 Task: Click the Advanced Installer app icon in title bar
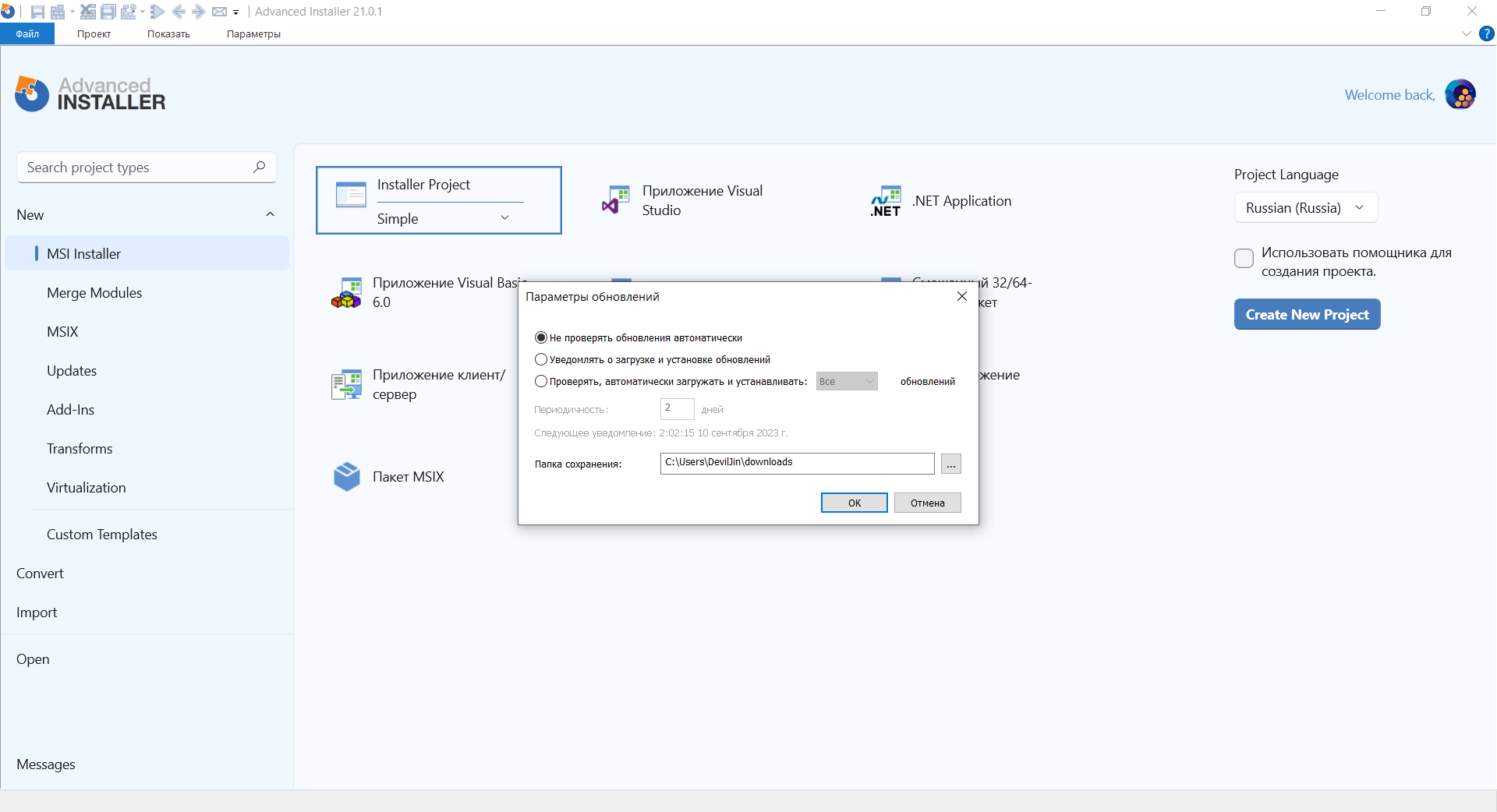tap(8, 11)
